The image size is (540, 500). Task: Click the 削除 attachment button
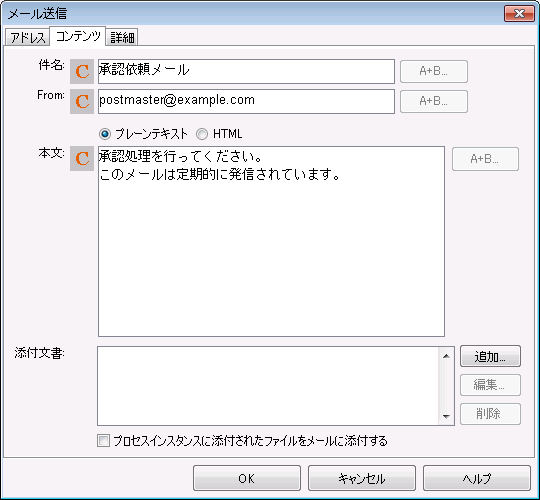pos(490,414)
